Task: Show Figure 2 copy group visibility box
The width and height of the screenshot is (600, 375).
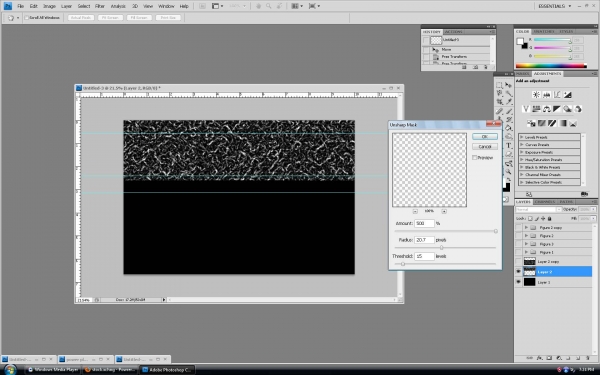Action: (x=519, y=228)
